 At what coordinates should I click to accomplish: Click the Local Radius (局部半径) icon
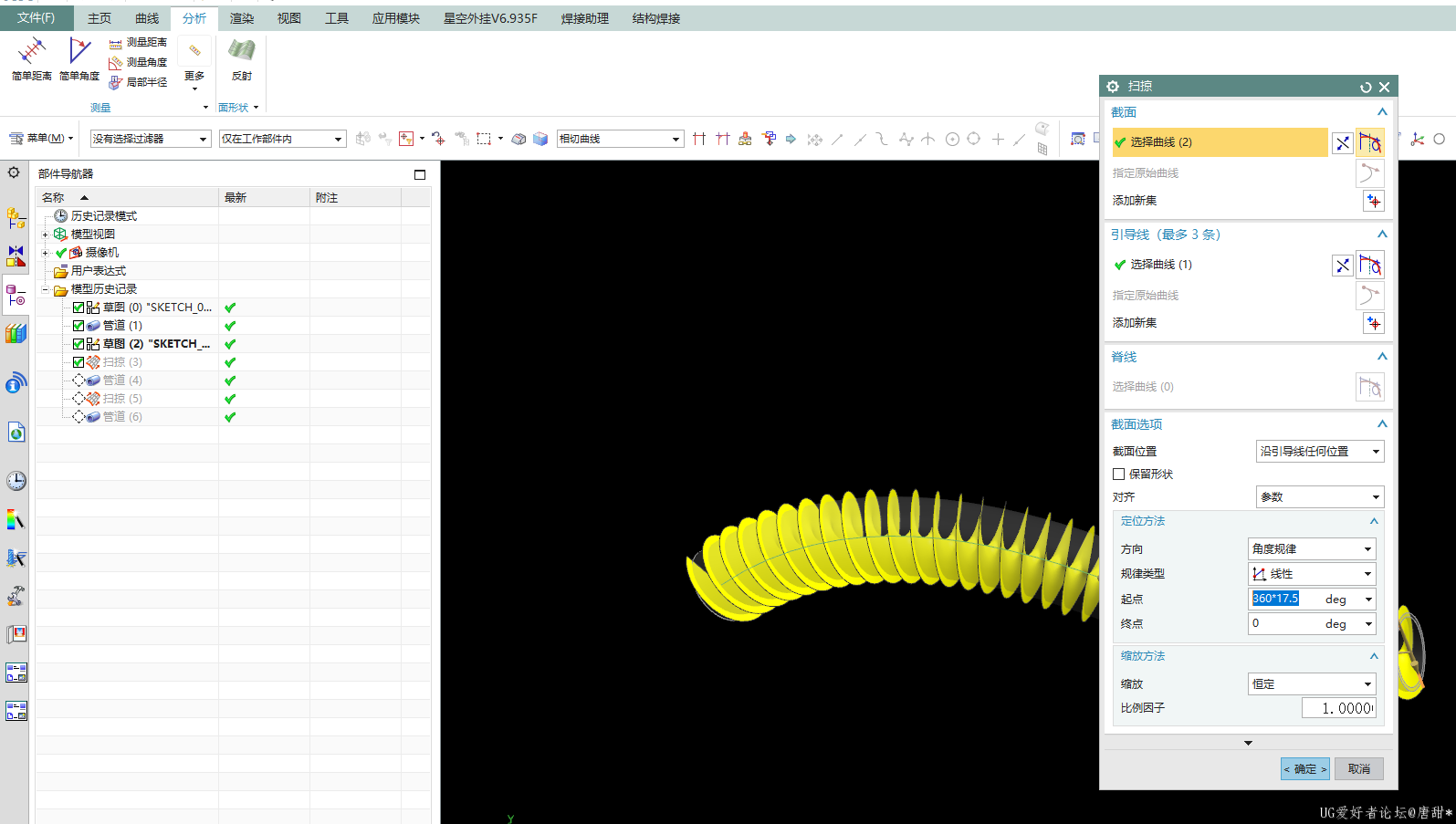(x=115, y=83)
